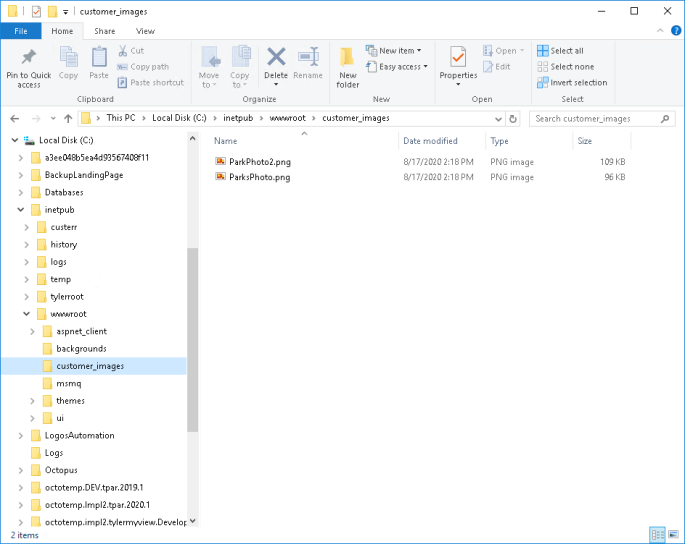The height and width of the screenshot is (544, 685).
Task: Expand the Databases folder in the tree
Action: [22, 192]
